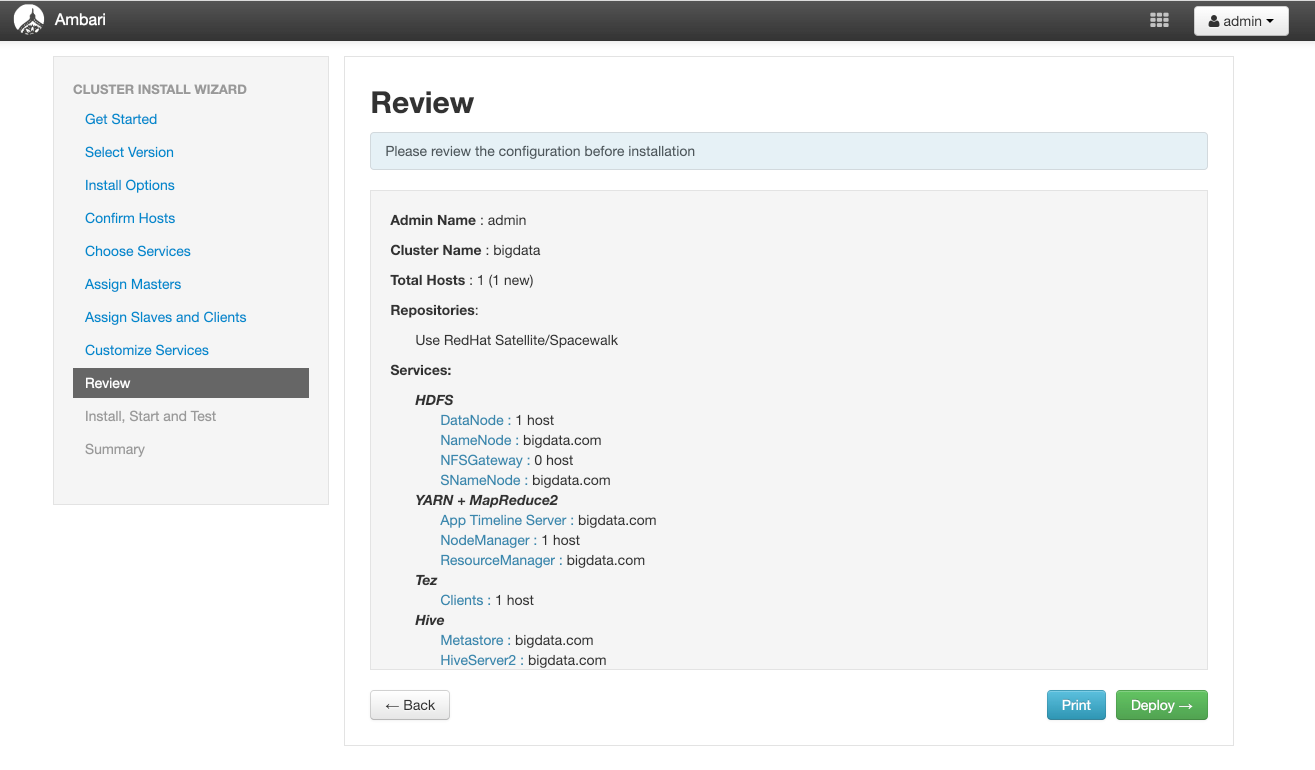Open the App Timeline Server link
Screen dimensions: 1315x770
click(503, 520)
